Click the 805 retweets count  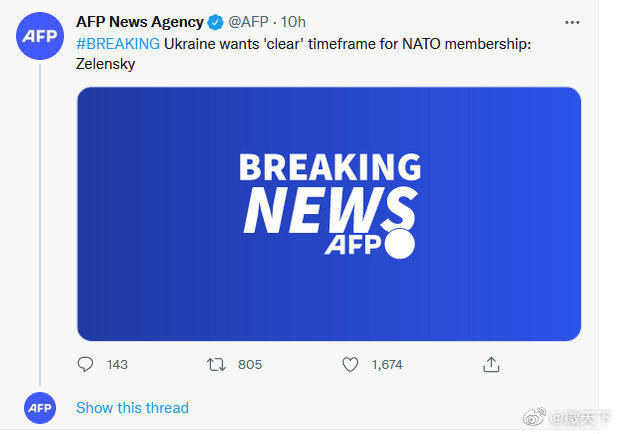pos(250,365)
